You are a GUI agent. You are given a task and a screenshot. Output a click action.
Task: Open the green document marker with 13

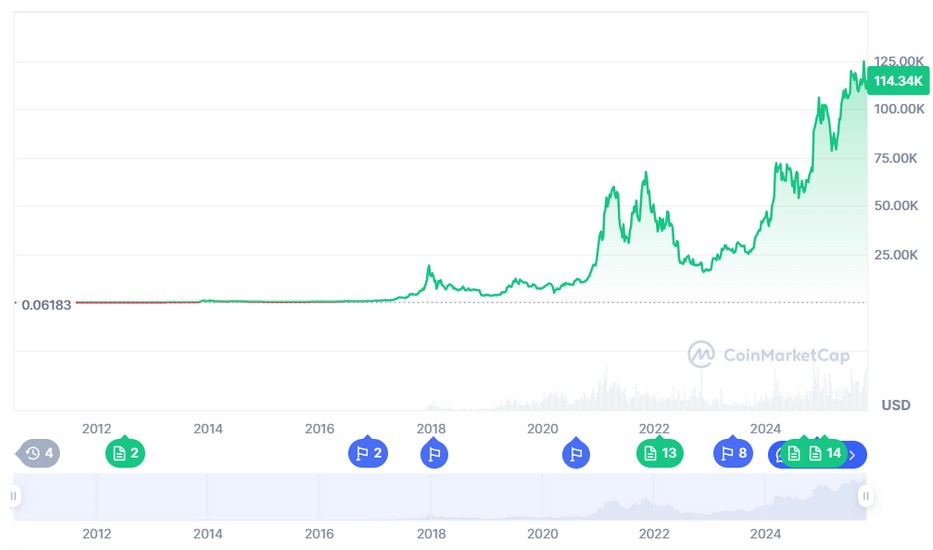pos(660,454)
